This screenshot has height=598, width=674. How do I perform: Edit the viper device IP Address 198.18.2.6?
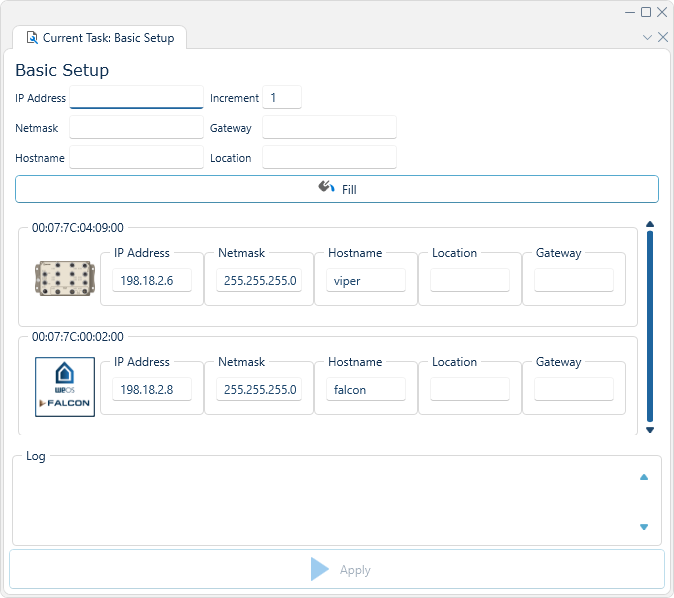(x=151, y=281)
